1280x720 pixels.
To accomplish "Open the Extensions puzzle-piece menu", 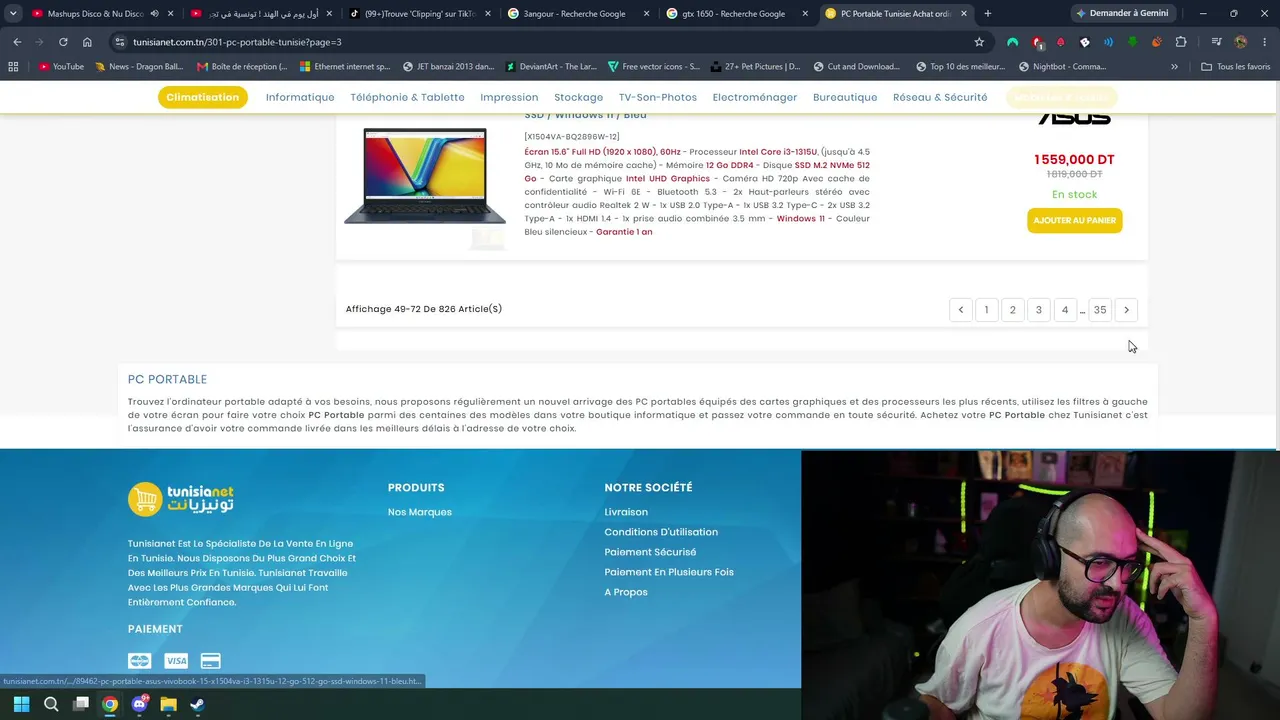I will tap(1181, 42).
